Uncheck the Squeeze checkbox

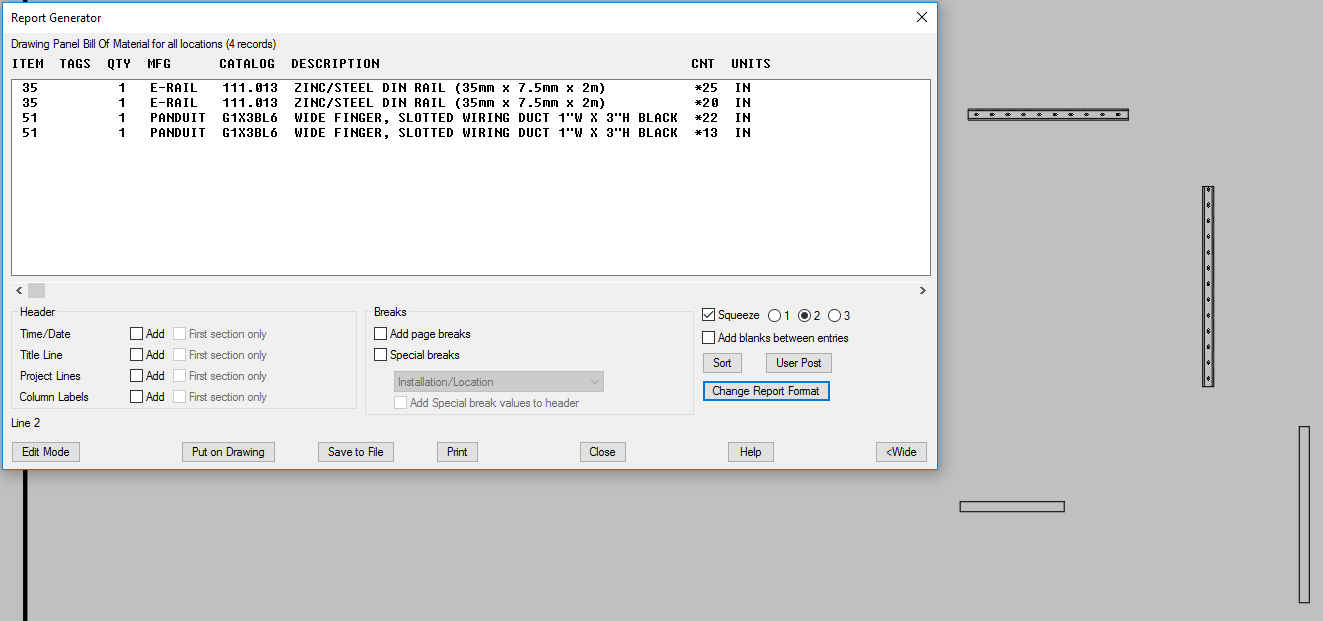pos(708,315)
